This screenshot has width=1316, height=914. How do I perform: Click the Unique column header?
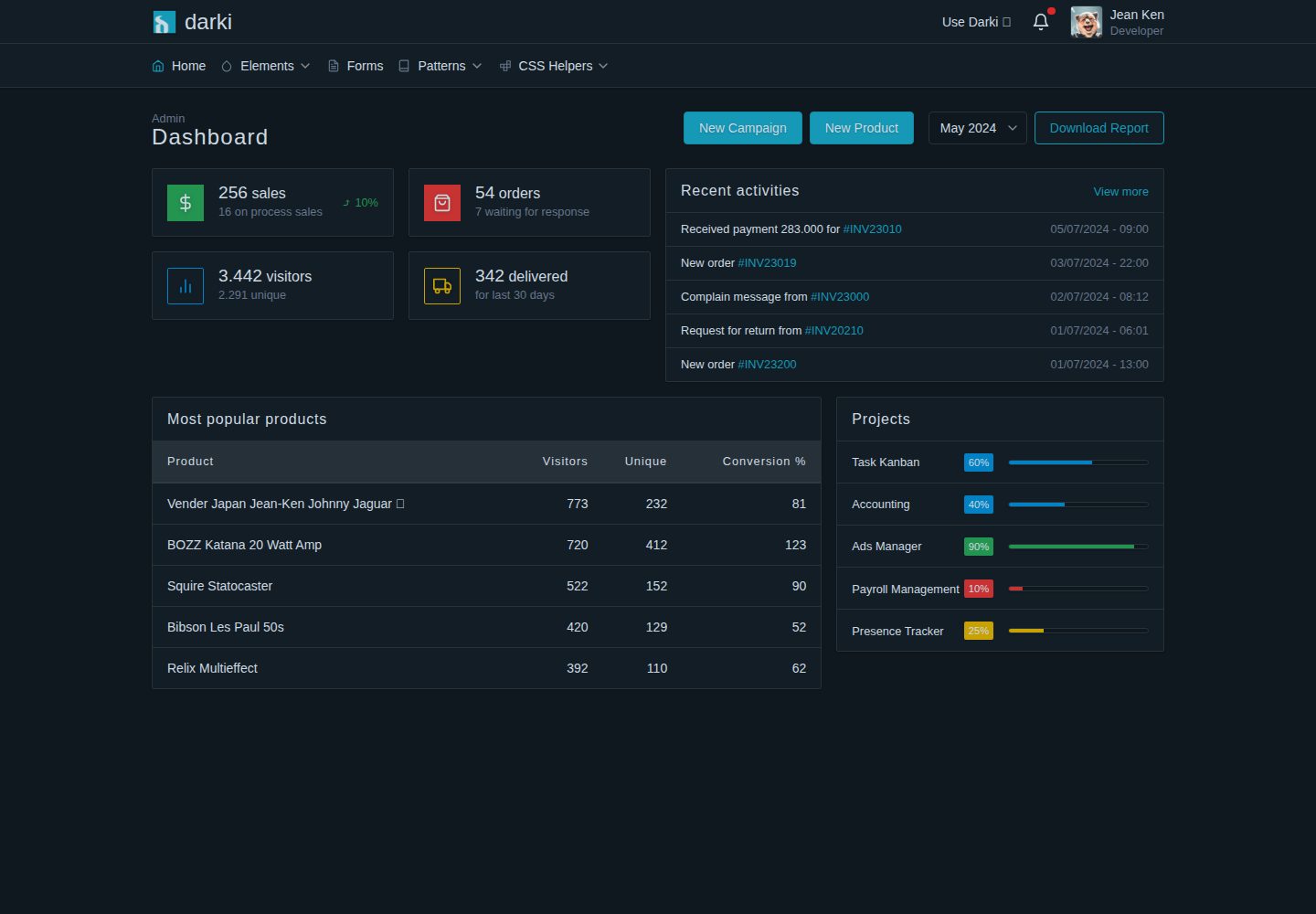click(645, 462)
